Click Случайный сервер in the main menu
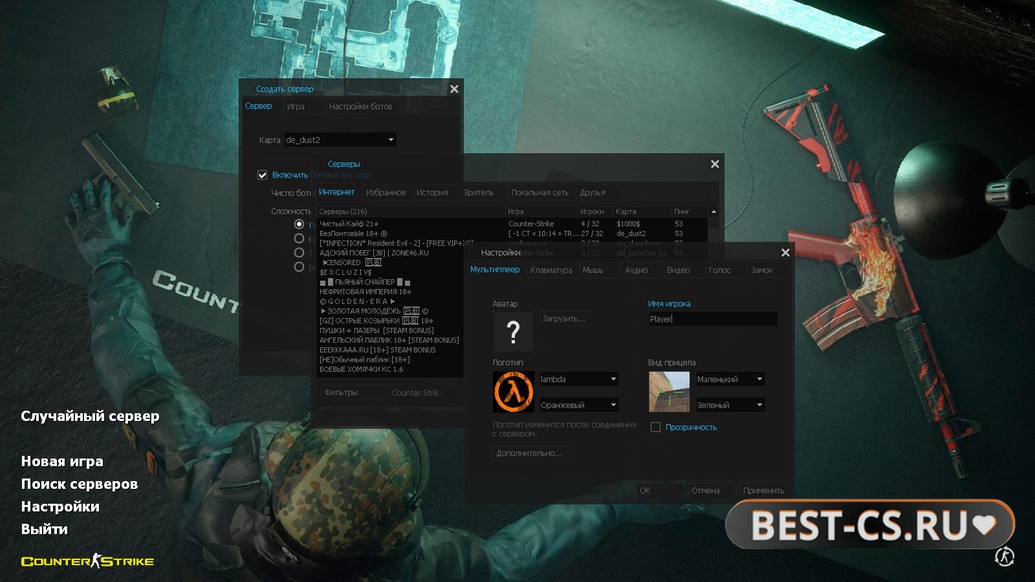Viewport: 1035px width, 582px height. click(90, 416)
